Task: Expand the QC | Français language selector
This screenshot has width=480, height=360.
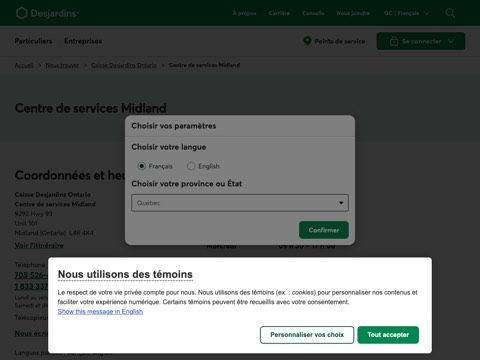Action: coord(406,13)
